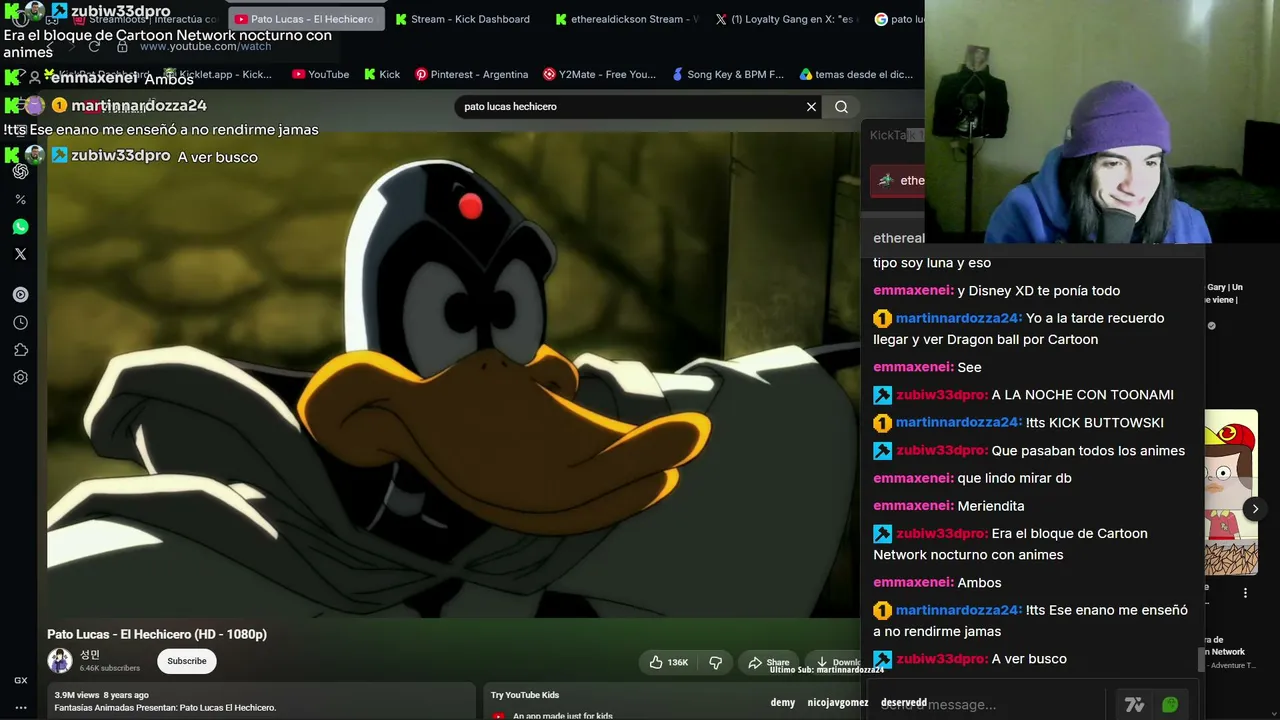Click martinnardozza24 on 'KICK BUTTOWSKI' message
This screenshot has height=720, width=1280.
[959, 423]
